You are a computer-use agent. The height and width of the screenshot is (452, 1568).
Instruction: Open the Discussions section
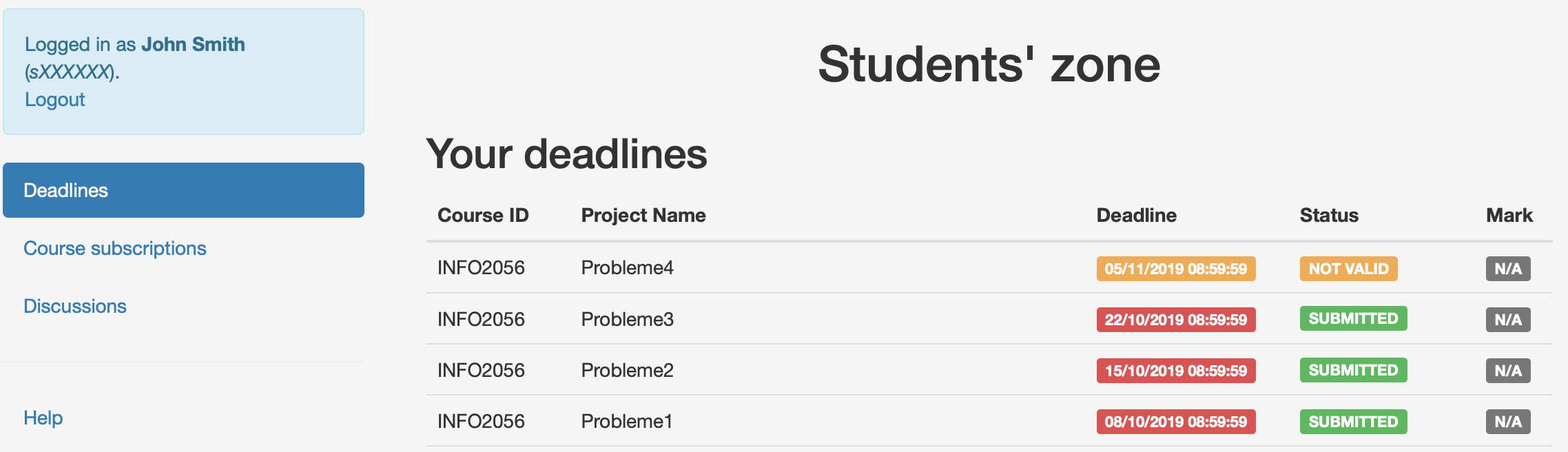(75, 307)
